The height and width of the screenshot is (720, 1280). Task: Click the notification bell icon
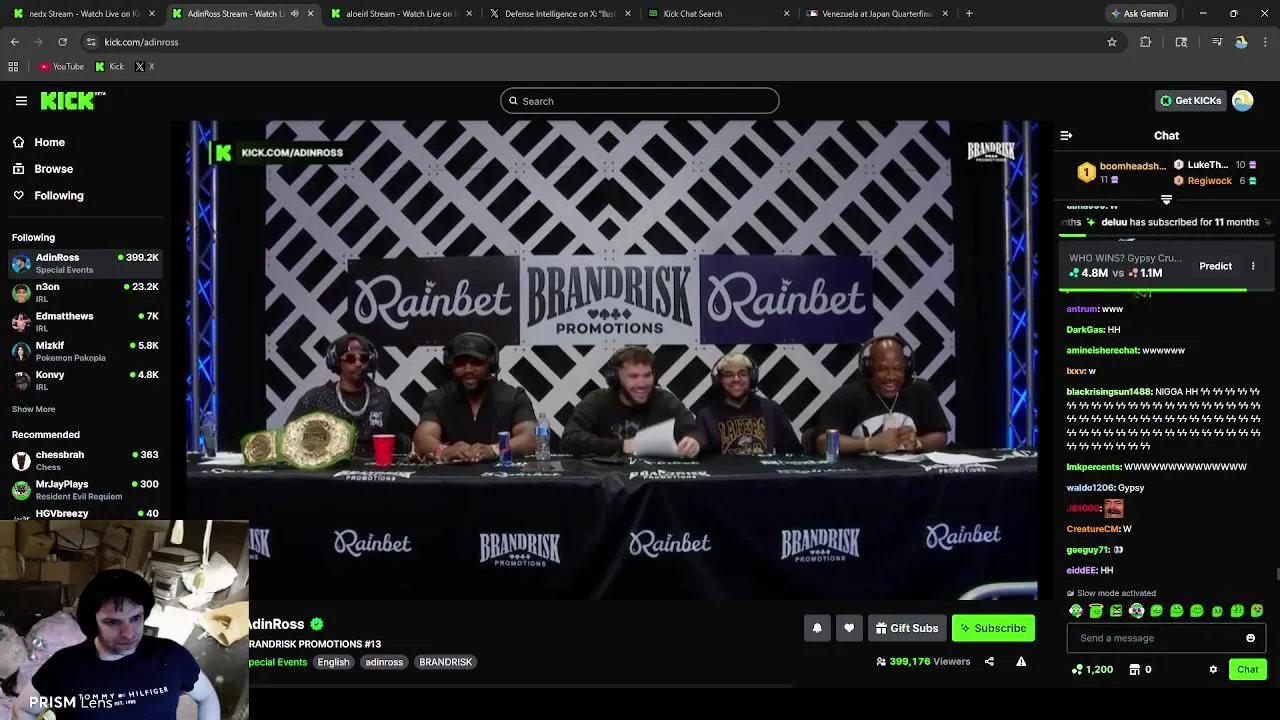point(817,628)
